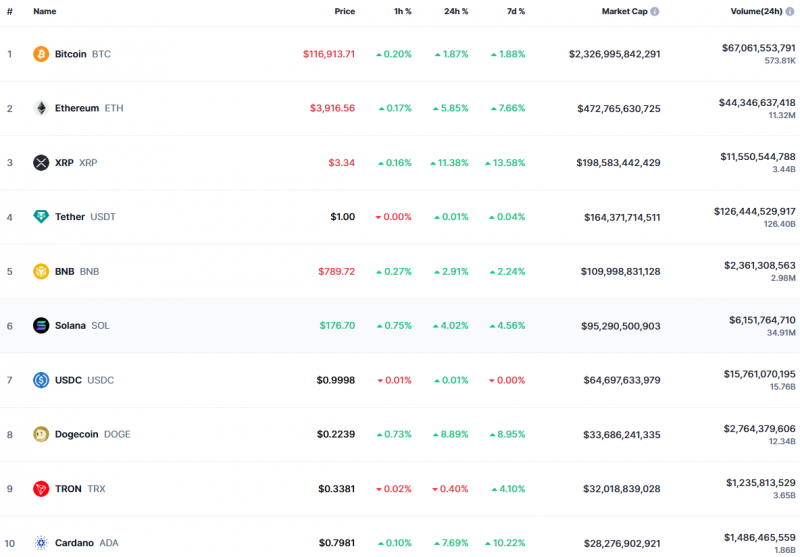Open the Cardano ADA page link
The height and width of the screenshot is (557, 800).
click(87, 543)
